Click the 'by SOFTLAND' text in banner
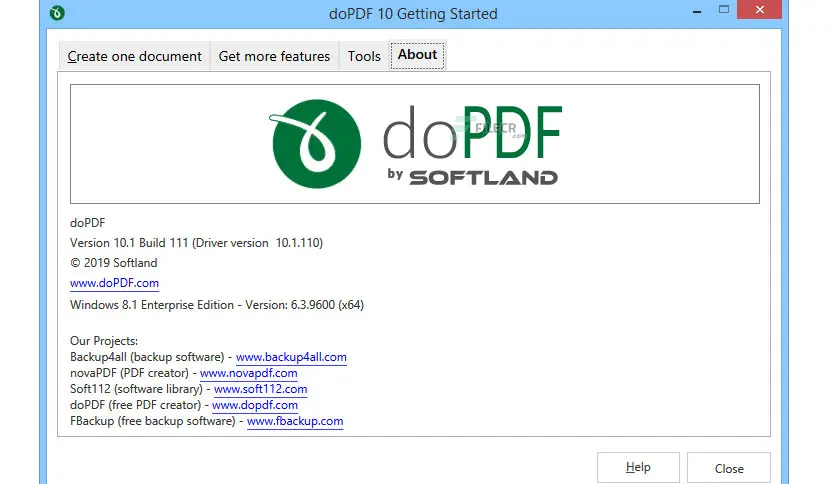Screen dimensions: 836x484 coord(472,177)
